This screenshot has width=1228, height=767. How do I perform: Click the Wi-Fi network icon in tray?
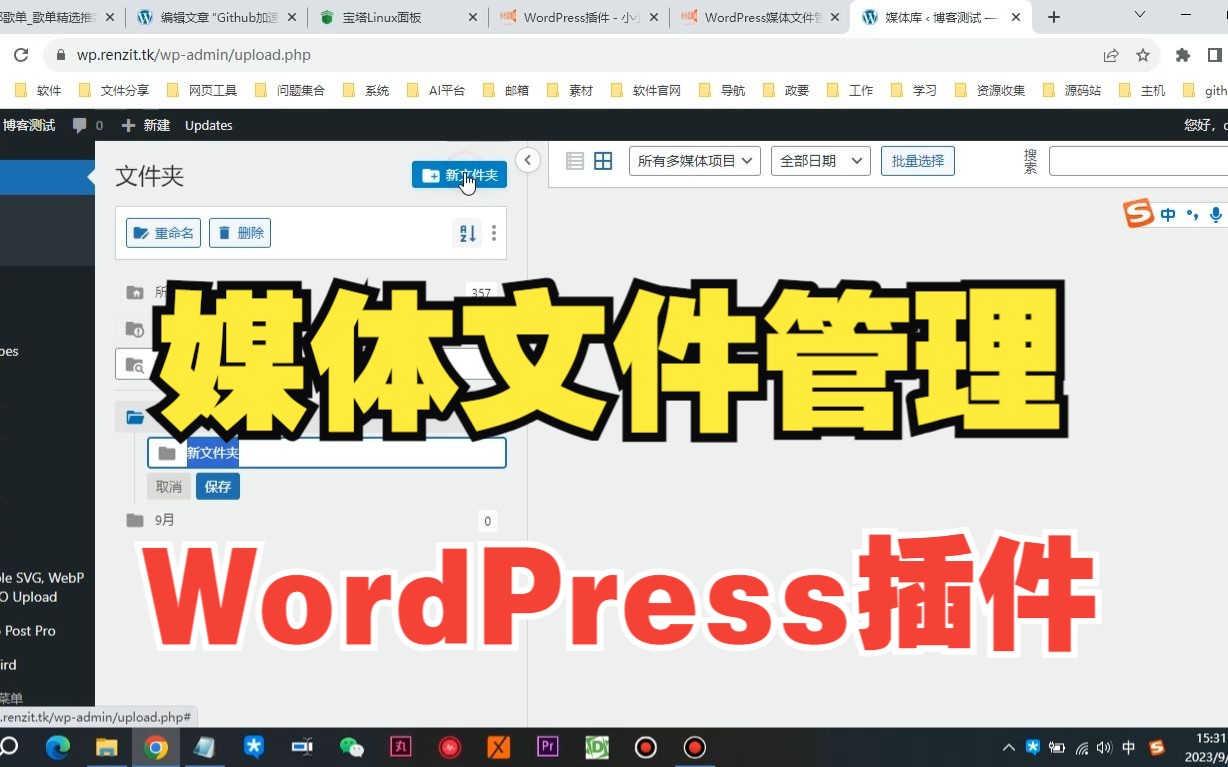tap(1081, 748)
